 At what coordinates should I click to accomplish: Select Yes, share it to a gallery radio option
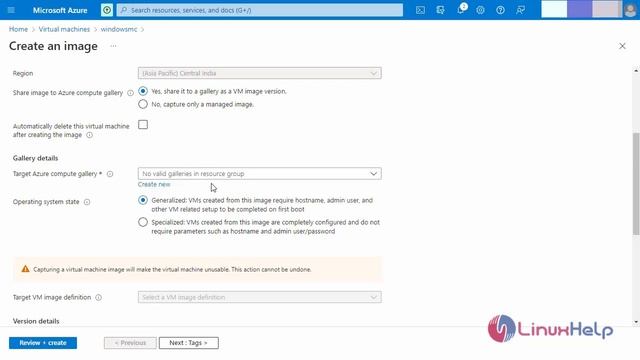coord(143,91)
